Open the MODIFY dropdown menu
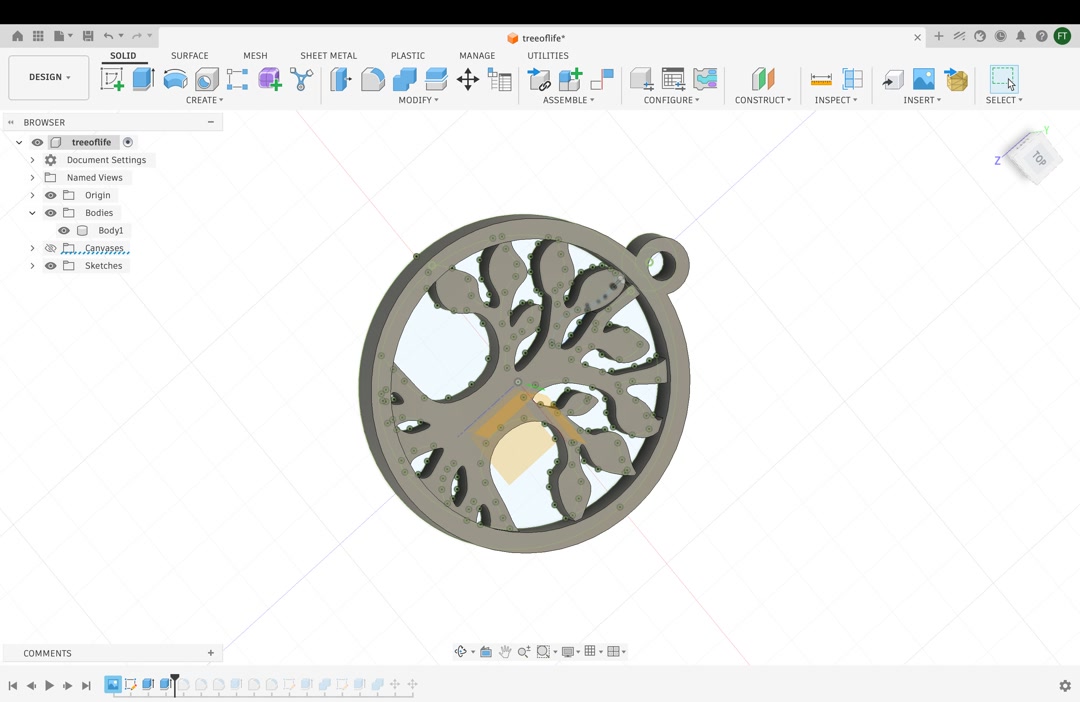The image size is (1080, 702). point(418,100)
